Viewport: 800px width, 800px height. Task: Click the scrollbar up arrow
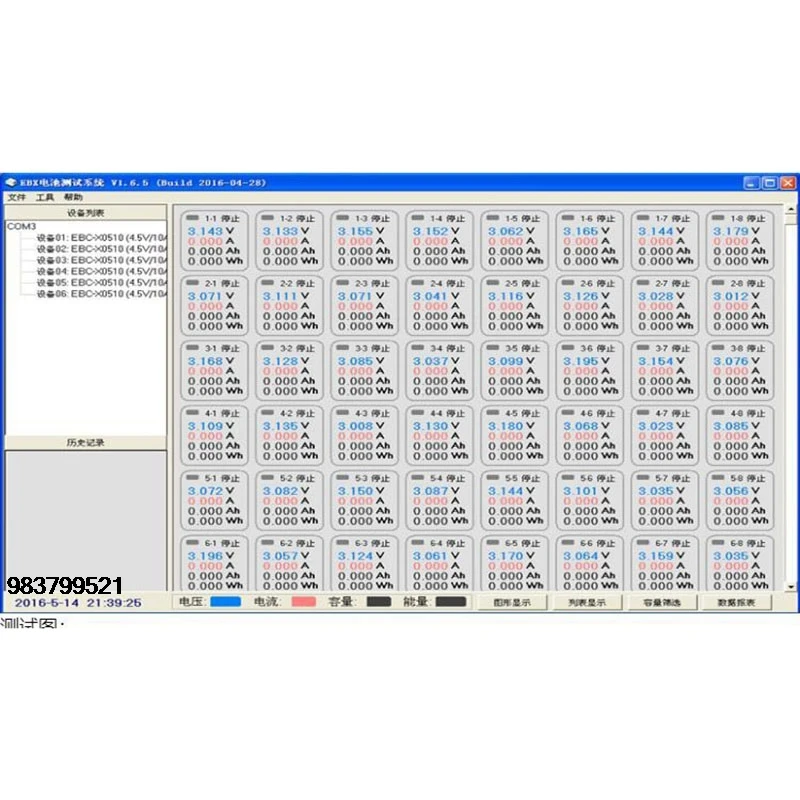tap(791, 209)
